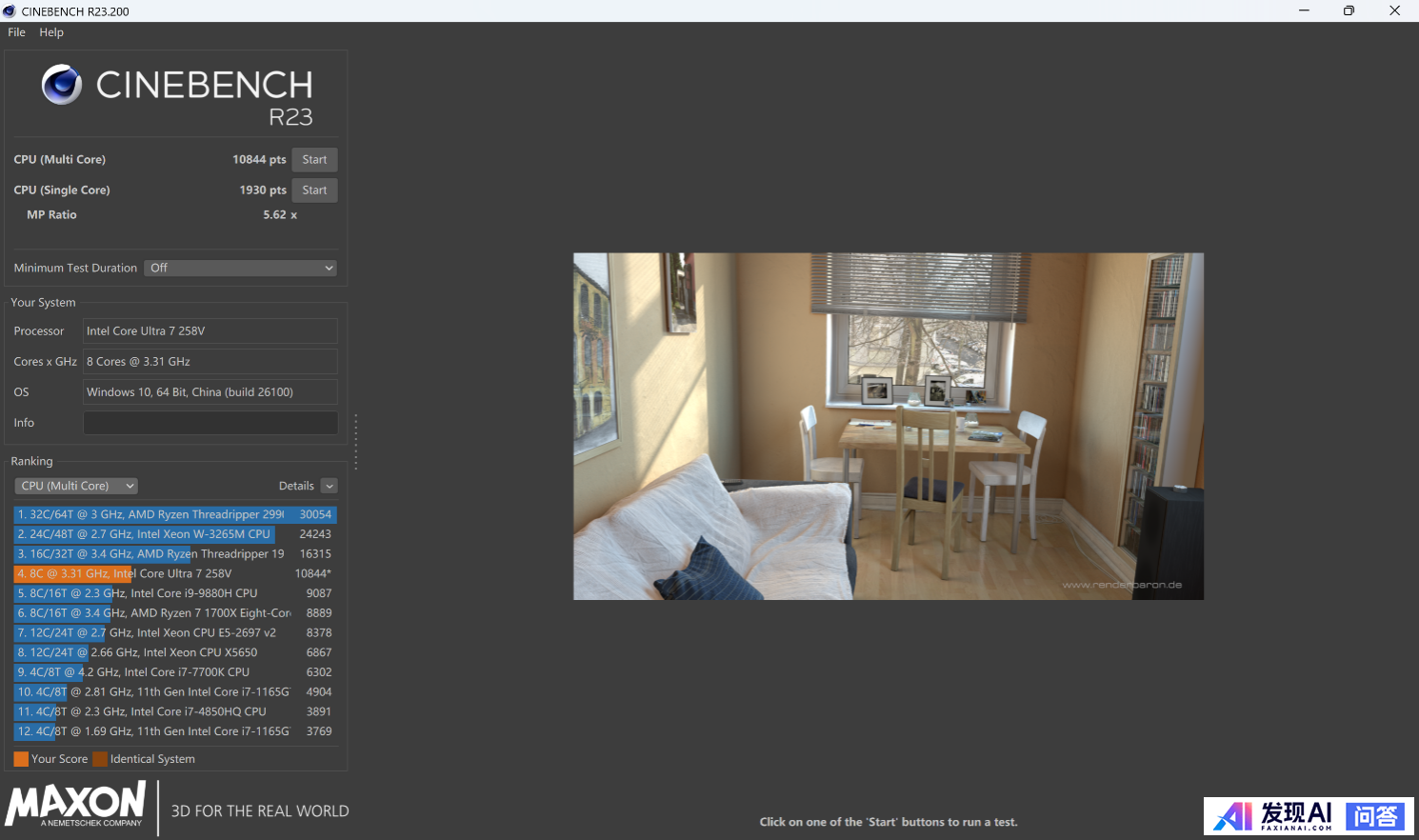Restore down the Cinebench window

click(x=1349, y=10)
